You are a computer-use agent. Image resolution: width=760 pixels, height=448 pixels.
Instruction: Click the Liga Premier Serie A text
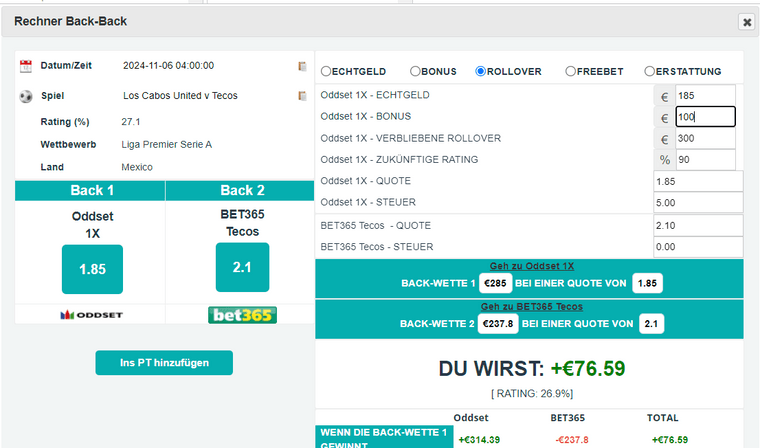click(x=166, y=144)
